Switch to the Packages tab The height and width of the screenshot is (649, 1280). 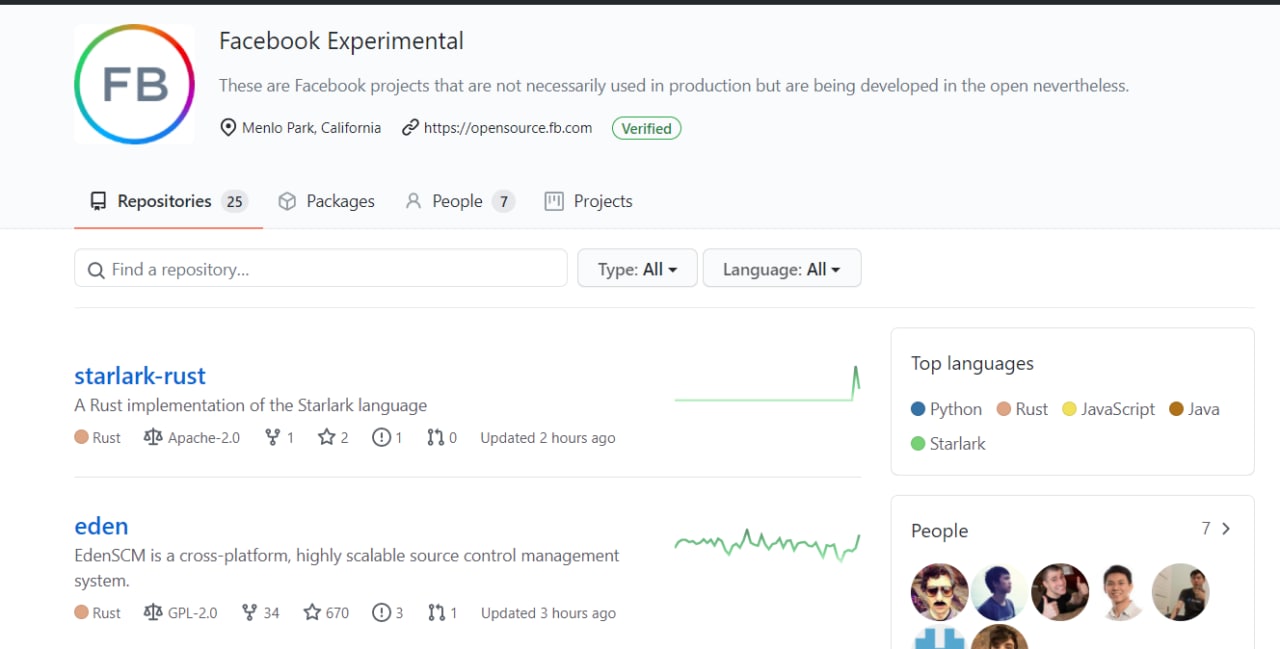(x=326, y=201)
